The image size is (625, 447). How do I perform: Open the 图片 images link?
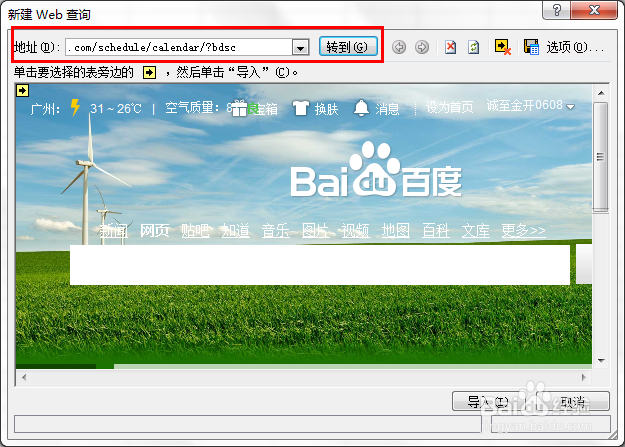tap(316, 230)
